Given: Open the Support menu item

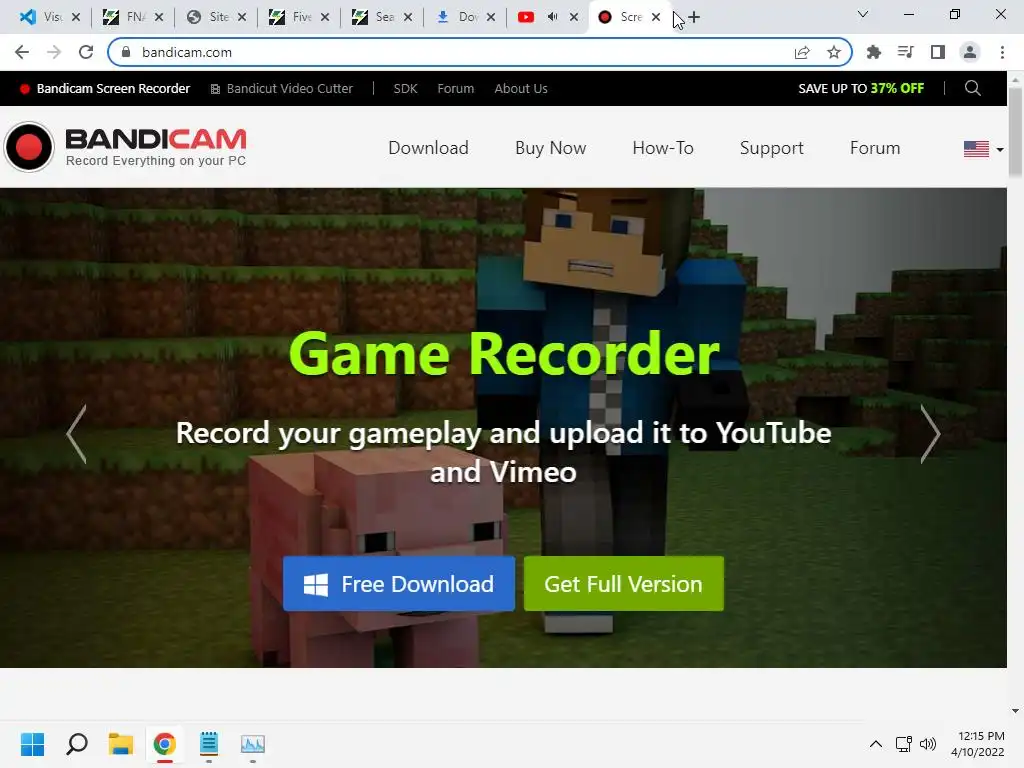Looking at the screenshot, I should click(771, 148).
